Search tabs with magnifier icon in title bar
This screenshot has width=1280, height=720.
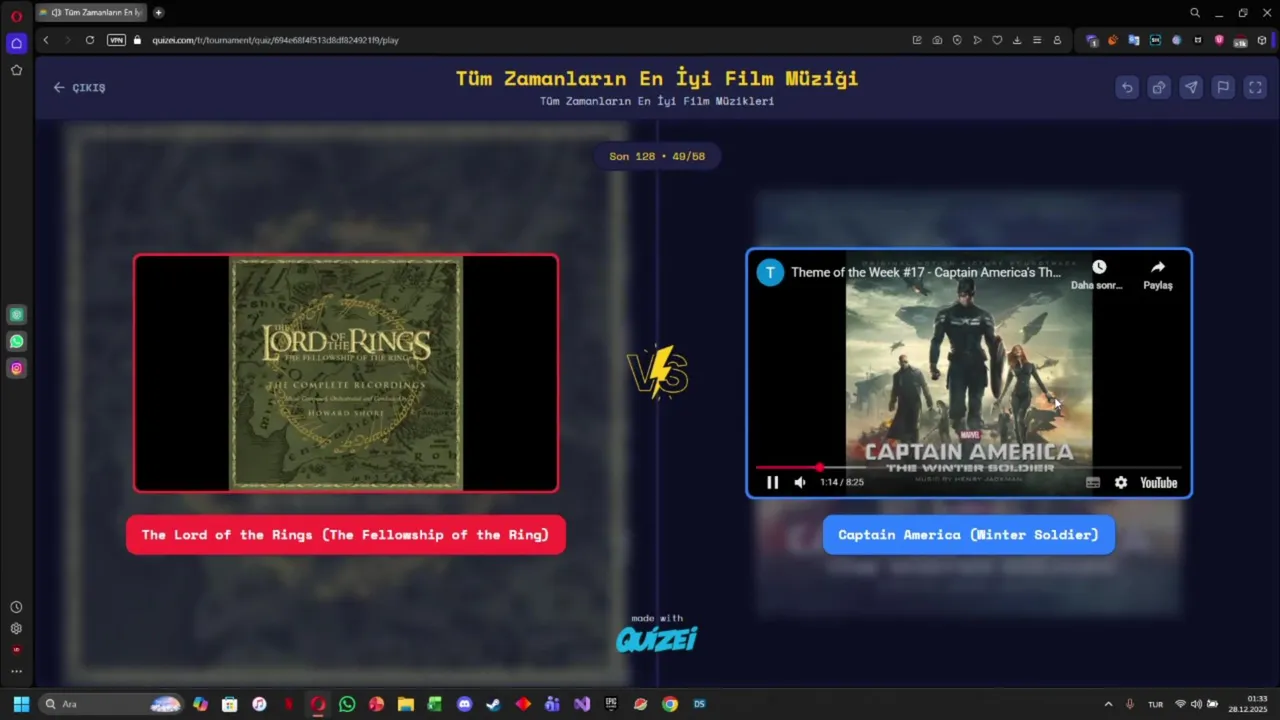1195,13
